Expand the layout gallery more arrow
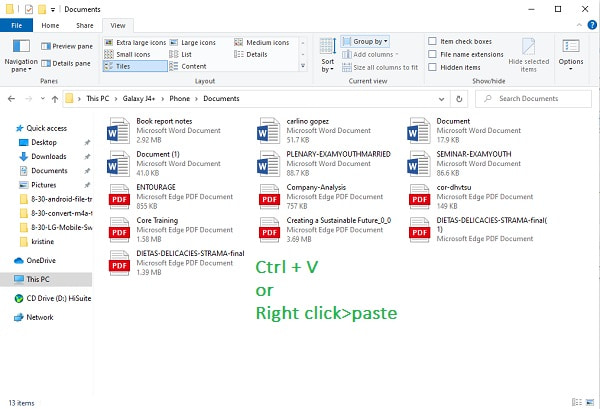The height and width of the screenshot is (409, 600). point(303,66)
